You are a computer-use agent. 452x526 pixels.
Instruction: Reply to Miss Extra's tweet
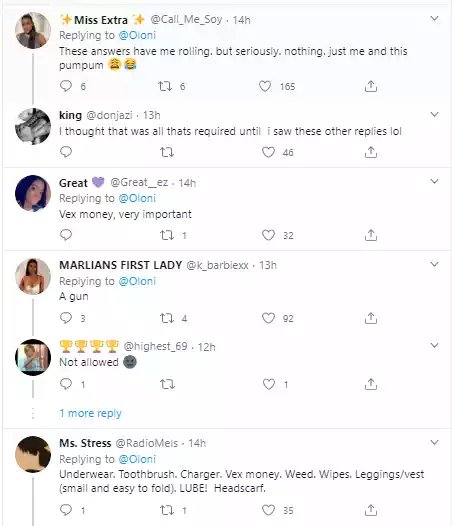pyautogui.click(x=66, y=86)
